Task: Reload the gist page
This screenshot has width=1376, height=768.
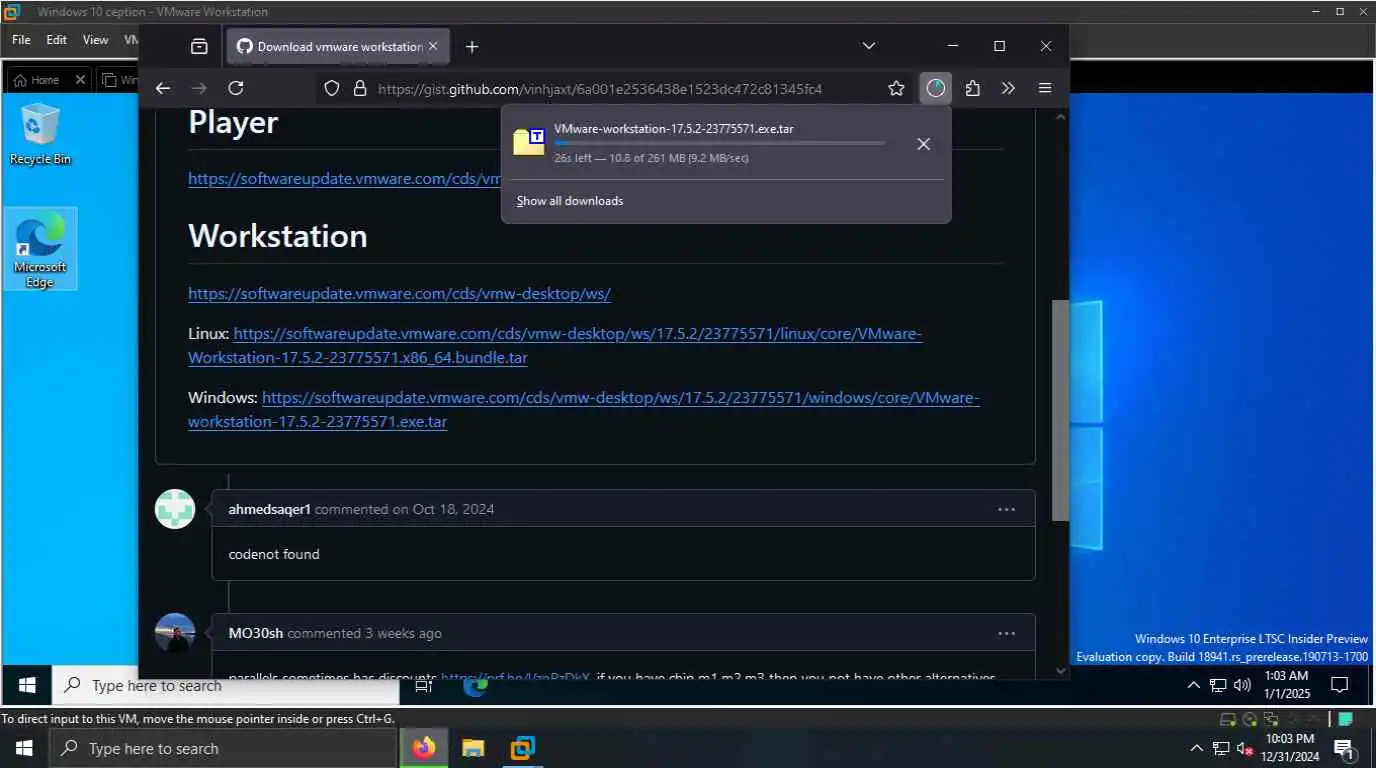Action: (x=236, y=88)
